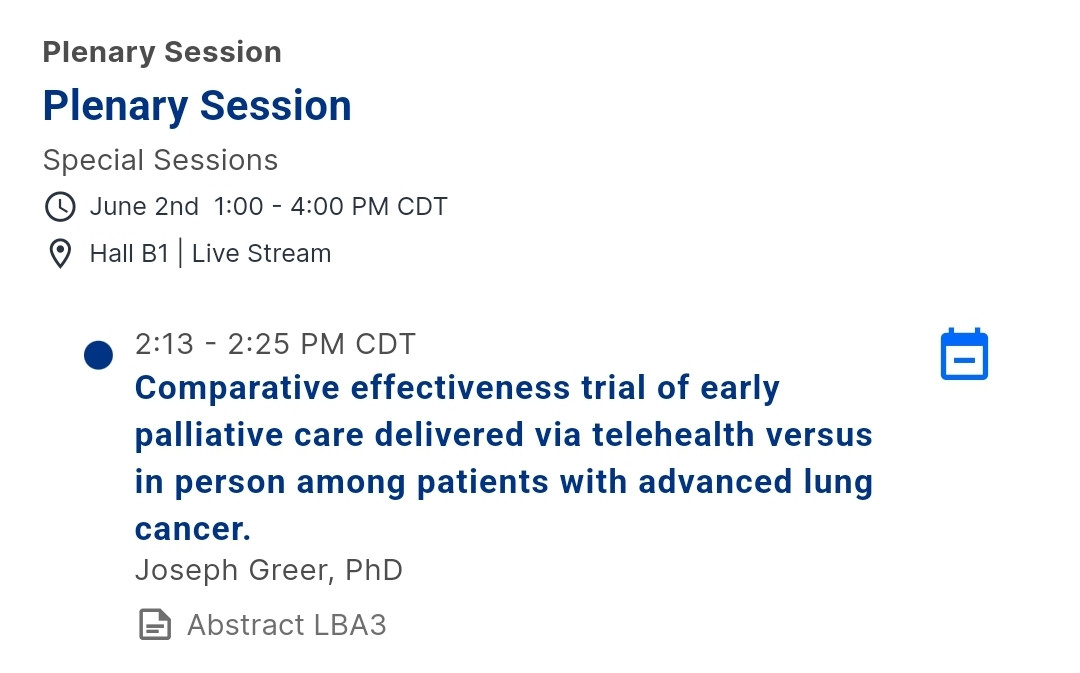Click the clock icon next to June 2nd
This screenshot has height=673, width=1080.
[60, 207]
